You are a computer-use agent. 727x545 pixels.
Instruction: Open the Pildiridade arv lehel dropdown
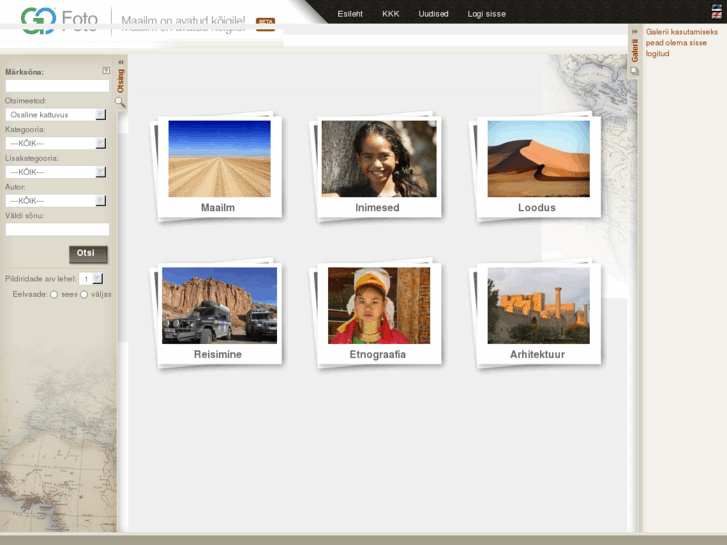tap(91, 279)
